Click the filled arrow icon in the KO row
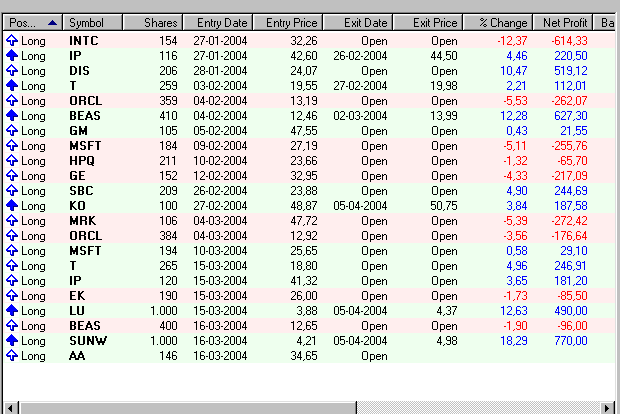The width and height of the screenshot is (620, 414). click(x=12, y=206)
